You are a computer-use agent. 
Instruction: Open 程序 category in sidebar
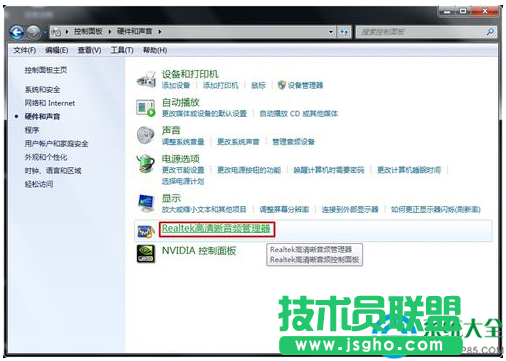pyautogui.click(x=32, y=130)
